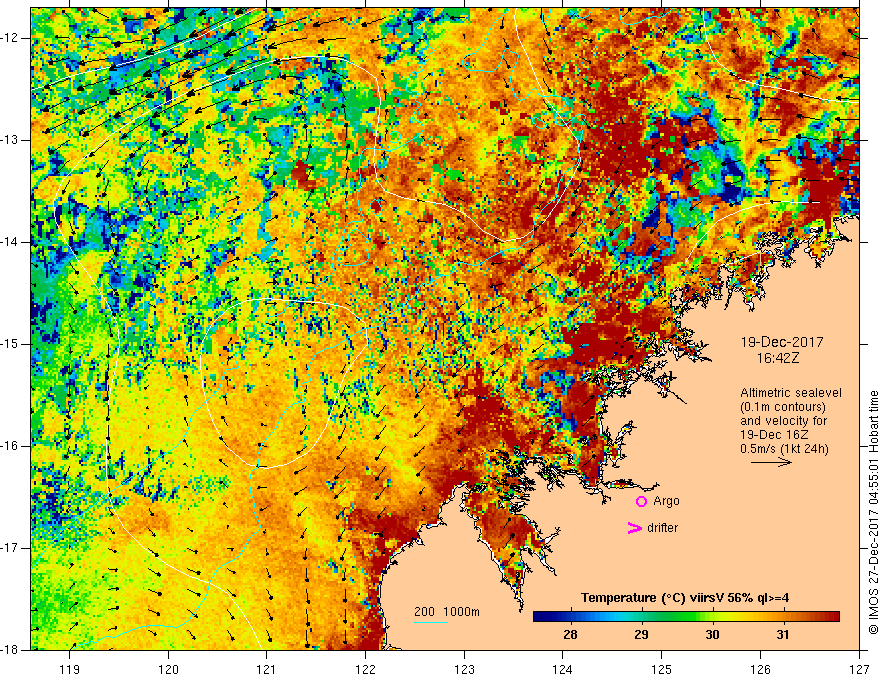
Task: Click longitude axis label '119'
Action: tap(70, 669)
